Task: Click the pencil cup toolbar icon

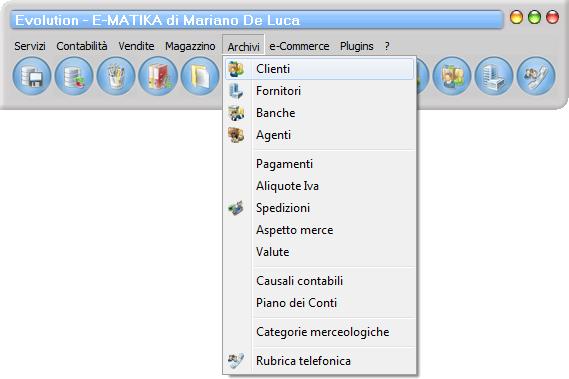Action: [x=116, y=76]
